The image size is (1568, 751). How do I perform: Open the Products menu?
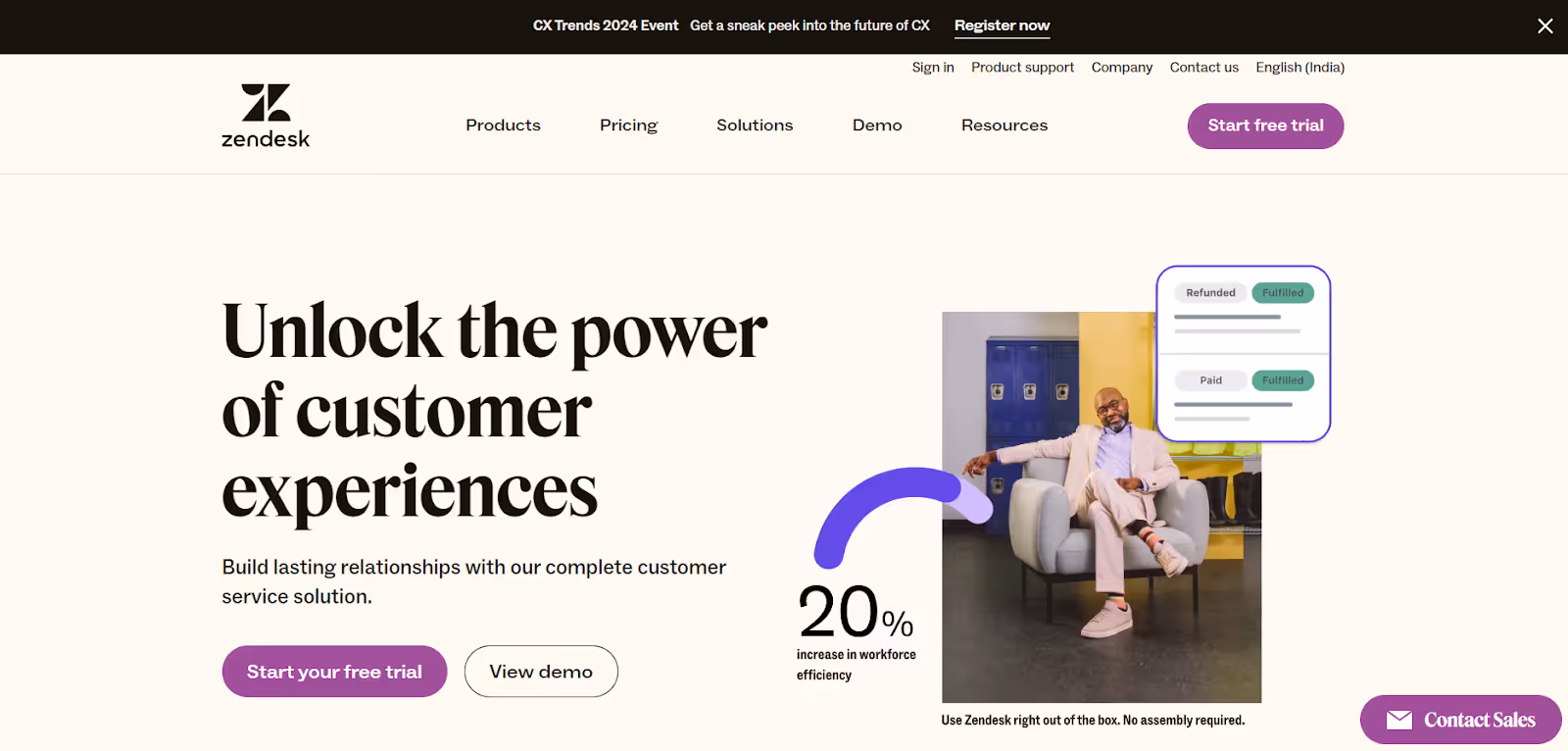(x=503, y=125)
